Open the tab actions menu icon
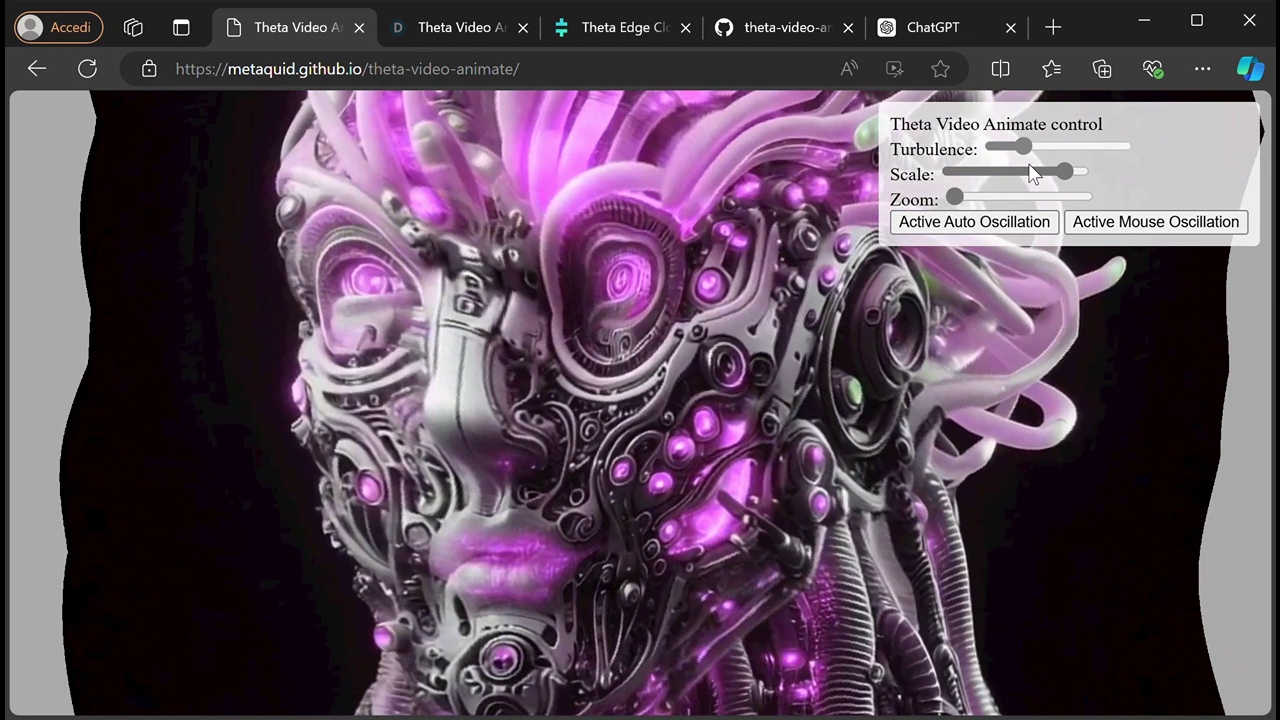This screenshot has width=1280, height=720. pyautogui.click(x=181, y=28)
